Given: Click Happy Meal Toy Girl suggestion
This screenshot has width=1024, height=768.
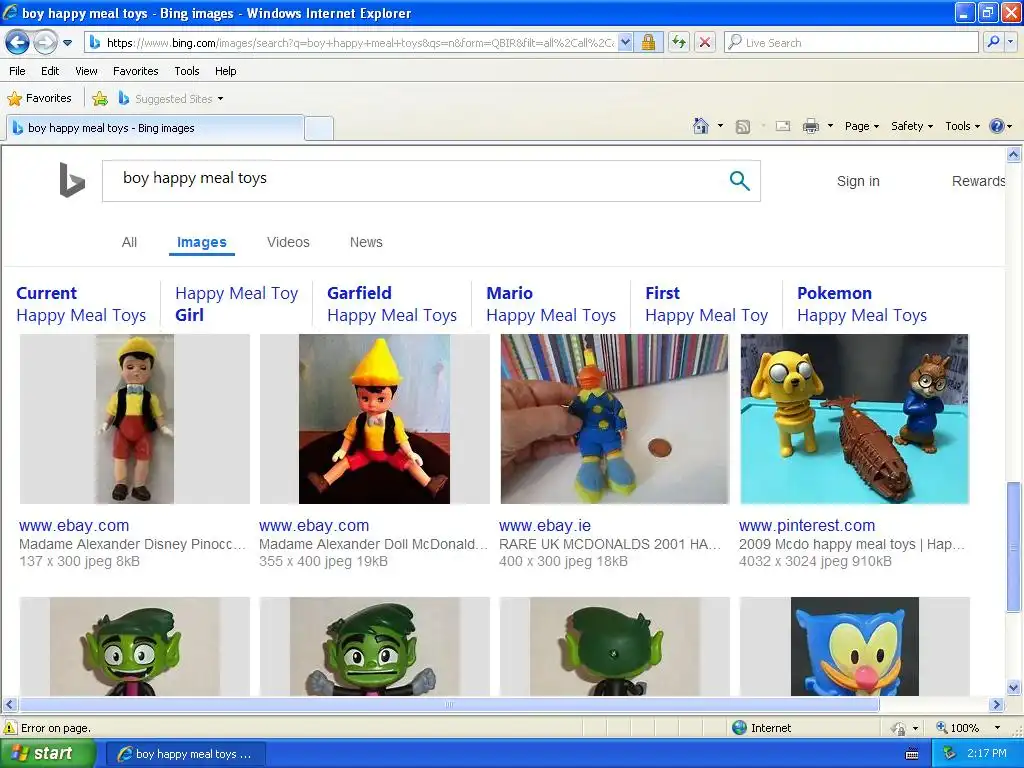Looking at the screenshot, I should click(236, 304).
